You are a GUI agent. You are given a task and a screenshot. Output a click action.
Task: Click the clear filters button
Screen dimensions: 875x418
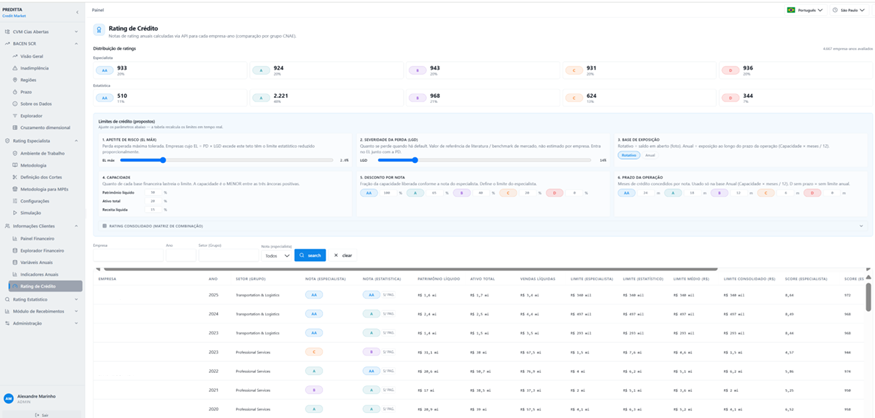click(343, 255)
